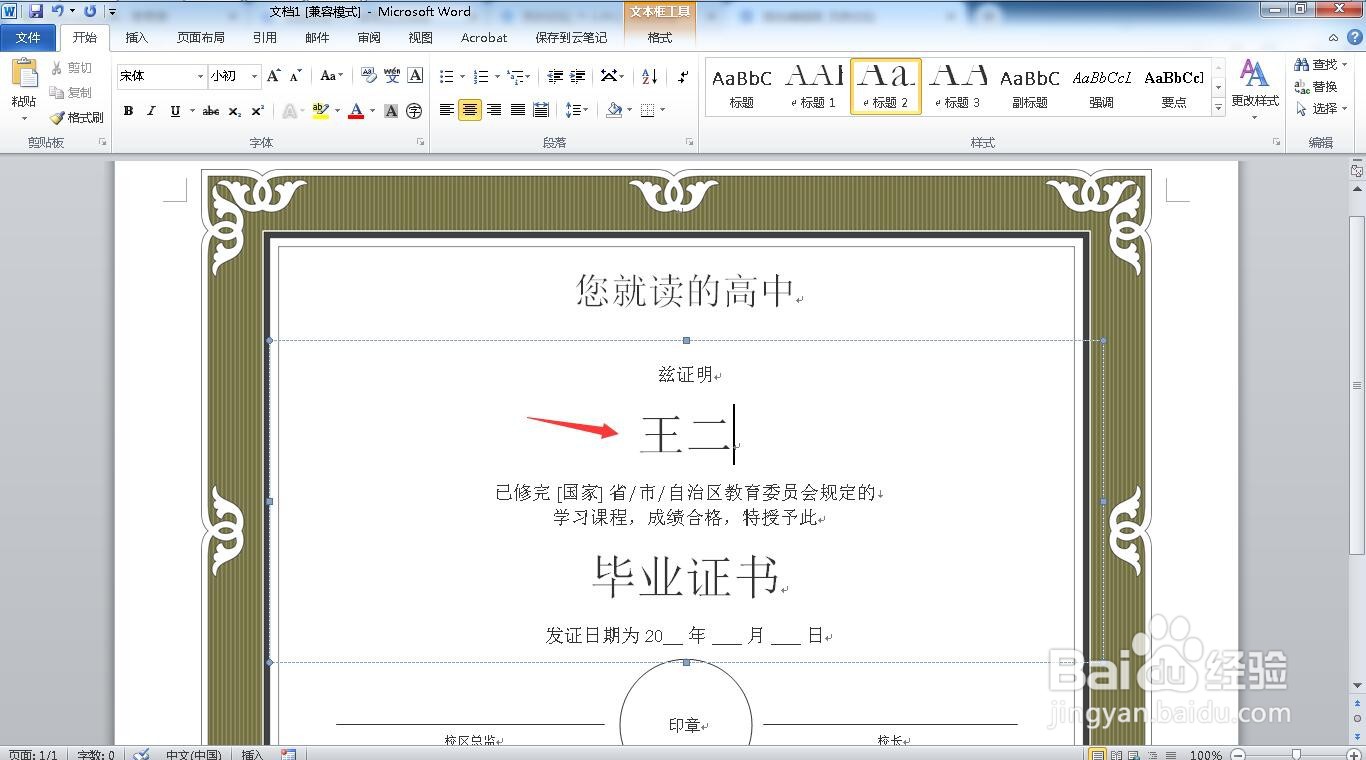Image resolution: width=1366 pixels, height=760 pixels.
Task: Click the font color red A button
Action: tap(355, 111)
